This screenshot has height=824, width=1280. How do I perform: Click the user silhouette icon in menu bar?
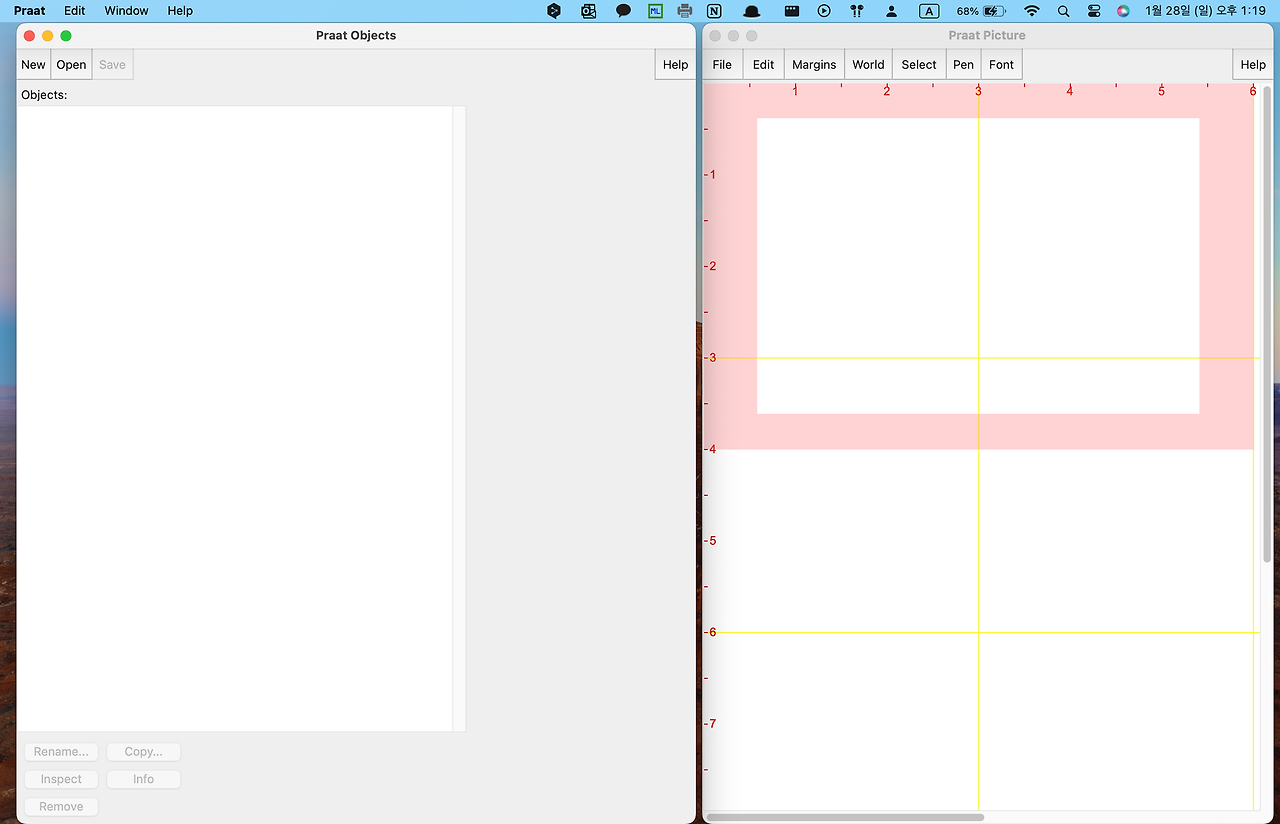[891, 11]
